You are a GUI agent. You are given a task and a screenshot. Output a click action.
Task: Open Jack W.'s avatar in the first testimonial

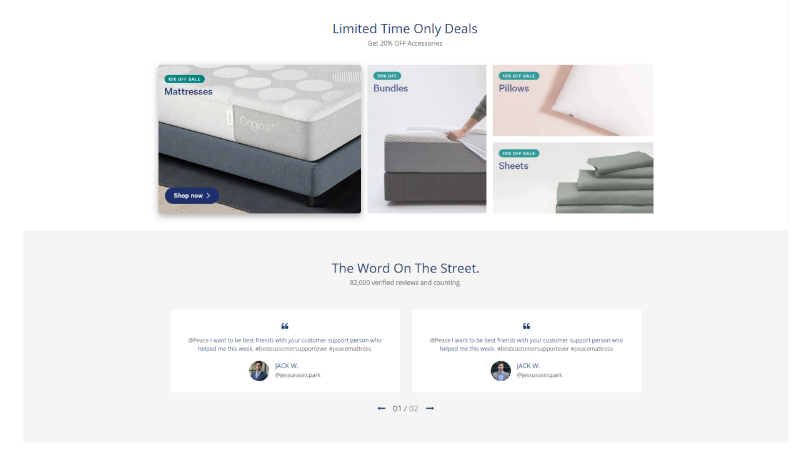(259, 371)
